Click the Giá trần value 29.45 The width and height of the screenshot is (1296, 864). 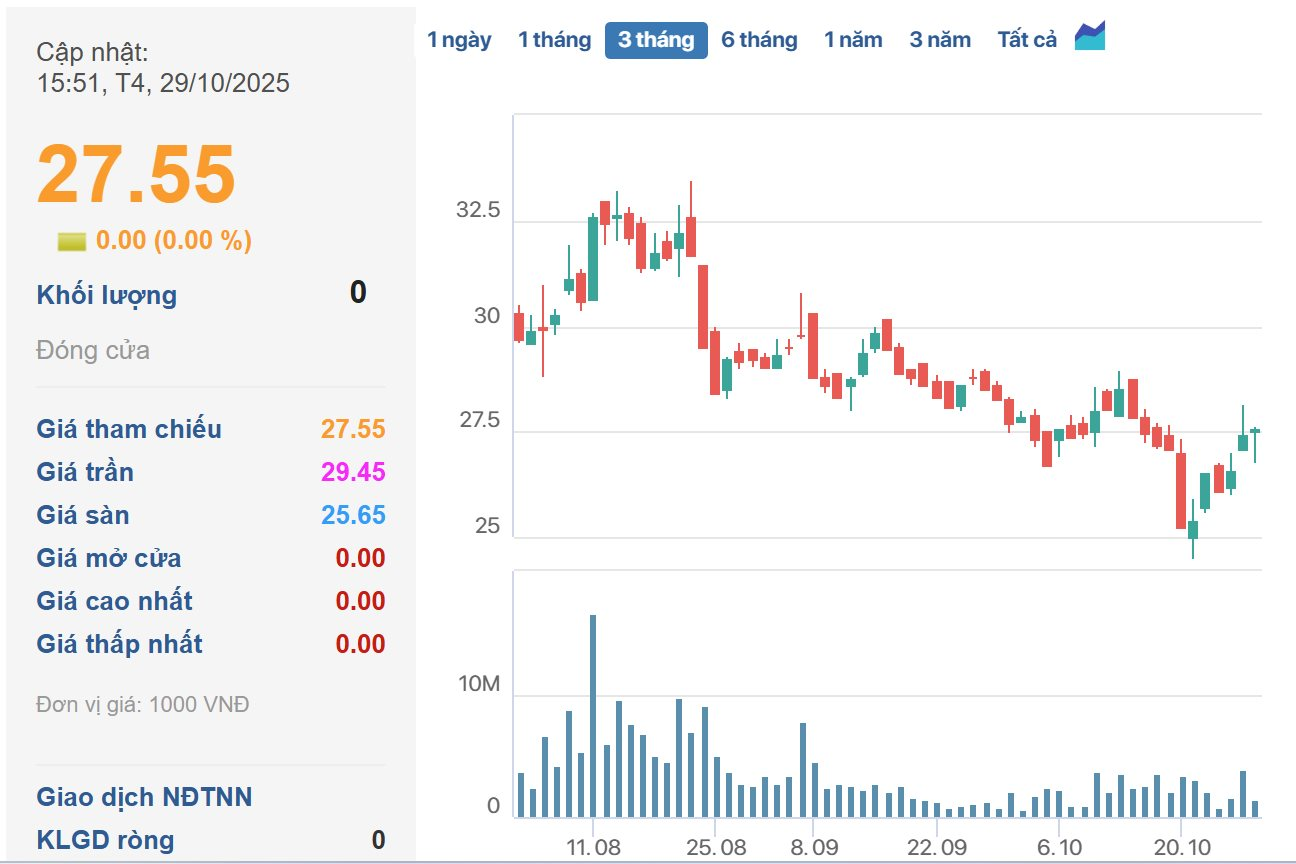click(x=353, y=472)
